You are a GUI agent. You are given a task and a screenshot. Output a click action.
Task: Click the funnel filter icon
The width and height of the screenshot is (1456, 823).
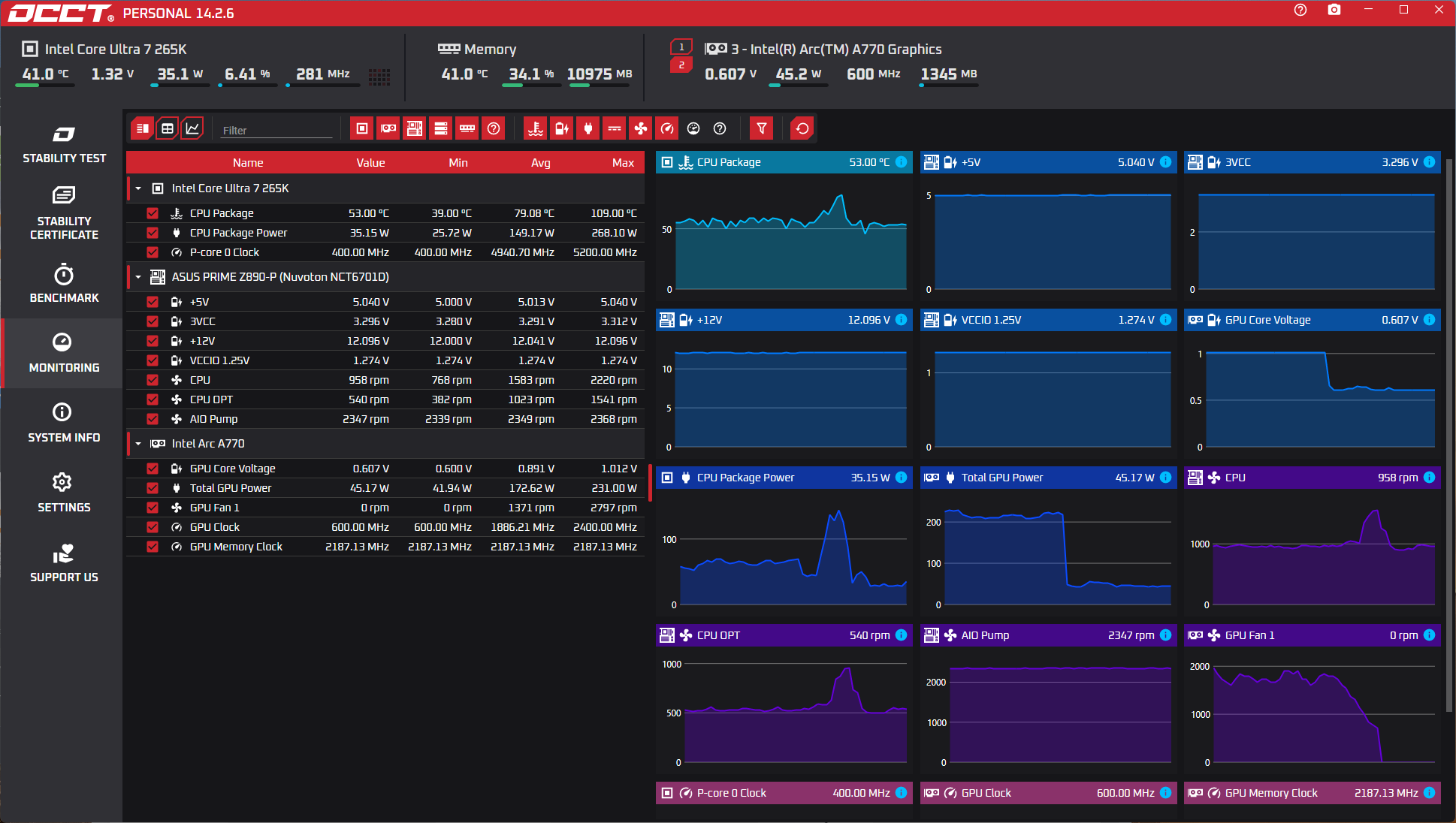tap(761, 128)
